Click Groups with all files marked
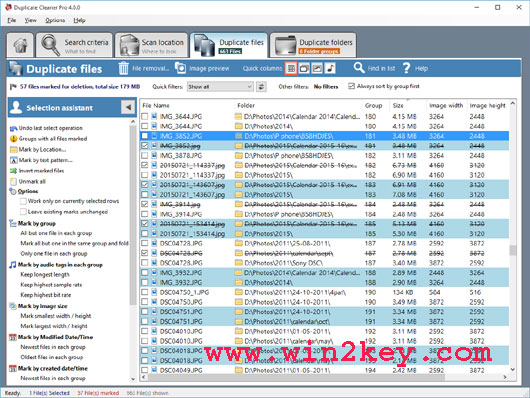 (53, 139)
